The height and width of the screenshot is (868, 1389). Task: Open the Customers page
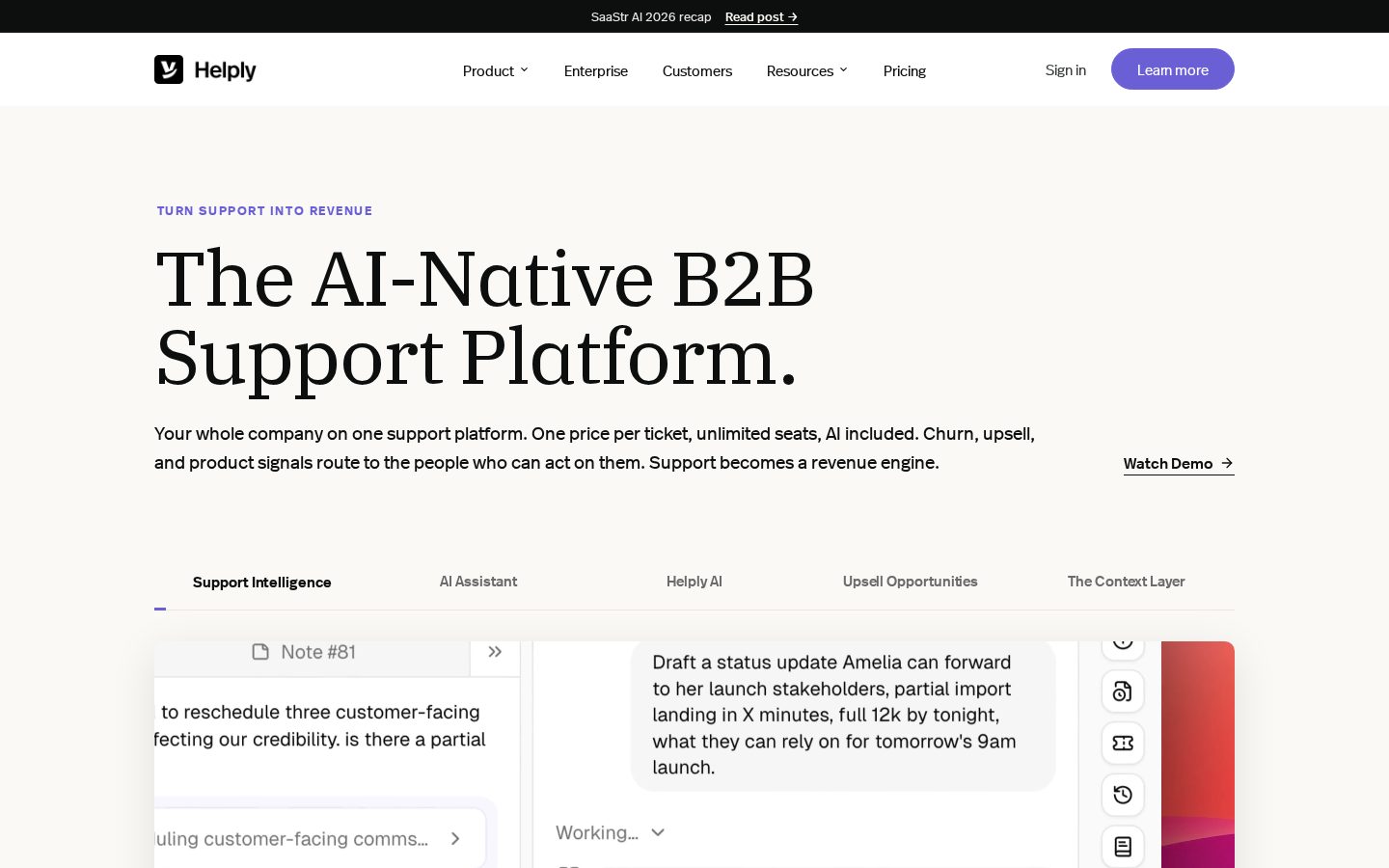coord(697,70)
